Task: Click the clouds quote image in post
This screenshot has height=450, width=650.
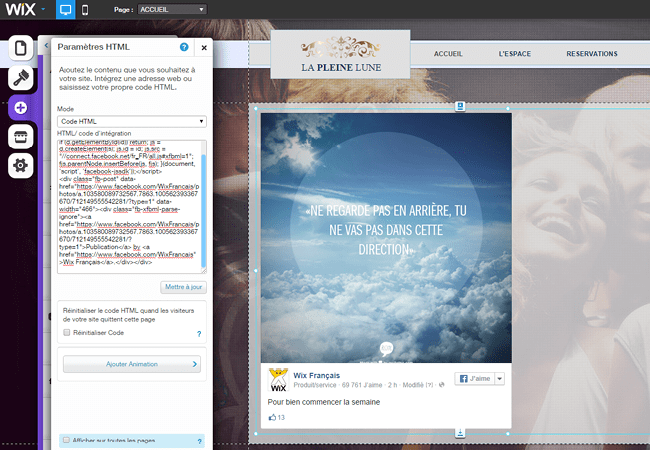Action: 386,238
